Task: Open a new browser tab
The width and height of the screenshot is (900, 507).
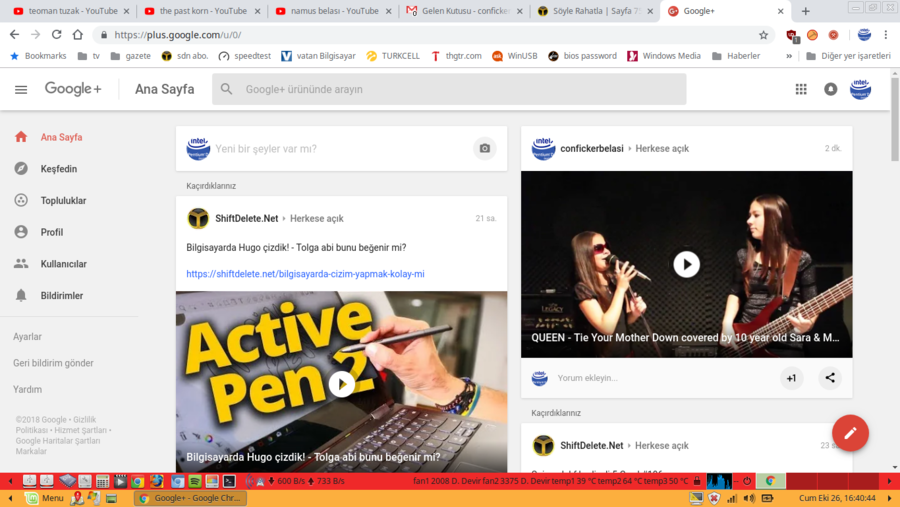Action: (805, 11)
